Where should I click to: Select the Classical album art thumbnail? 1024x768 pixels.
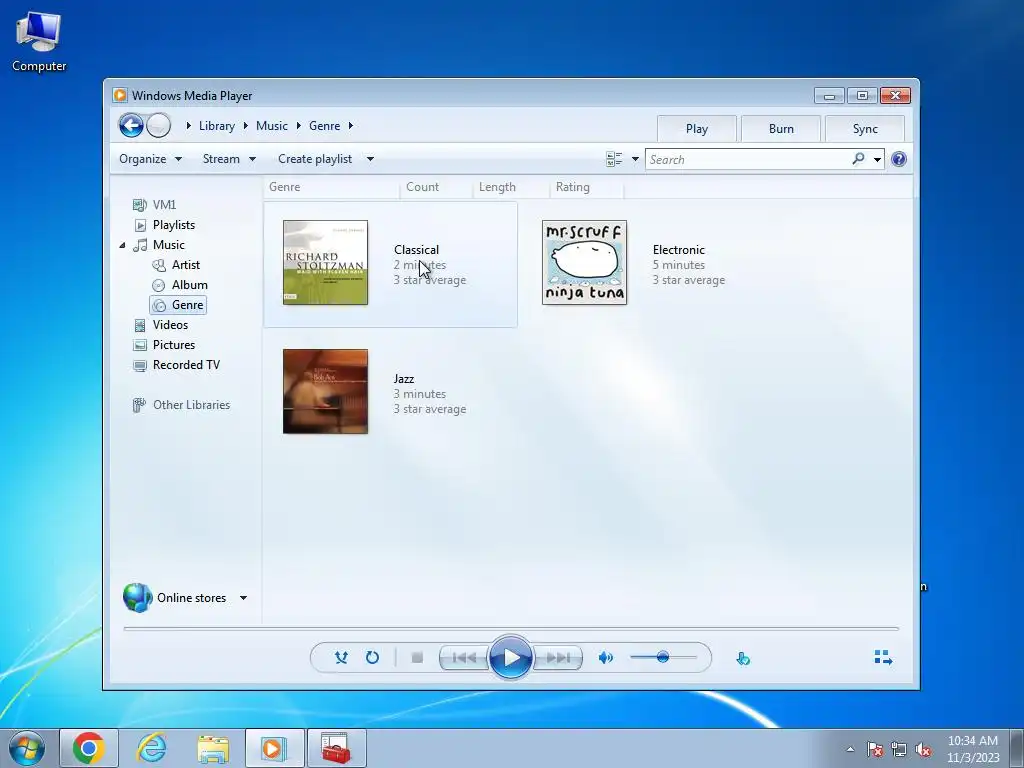pyautogui.click(x=325, y=263)
